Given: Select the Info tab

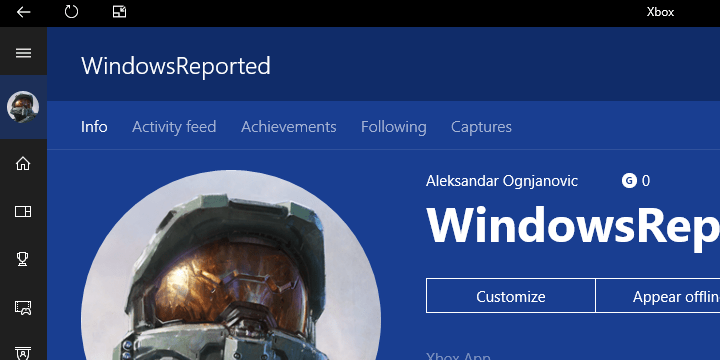Looking at the screenshot, I should [94, 127].
